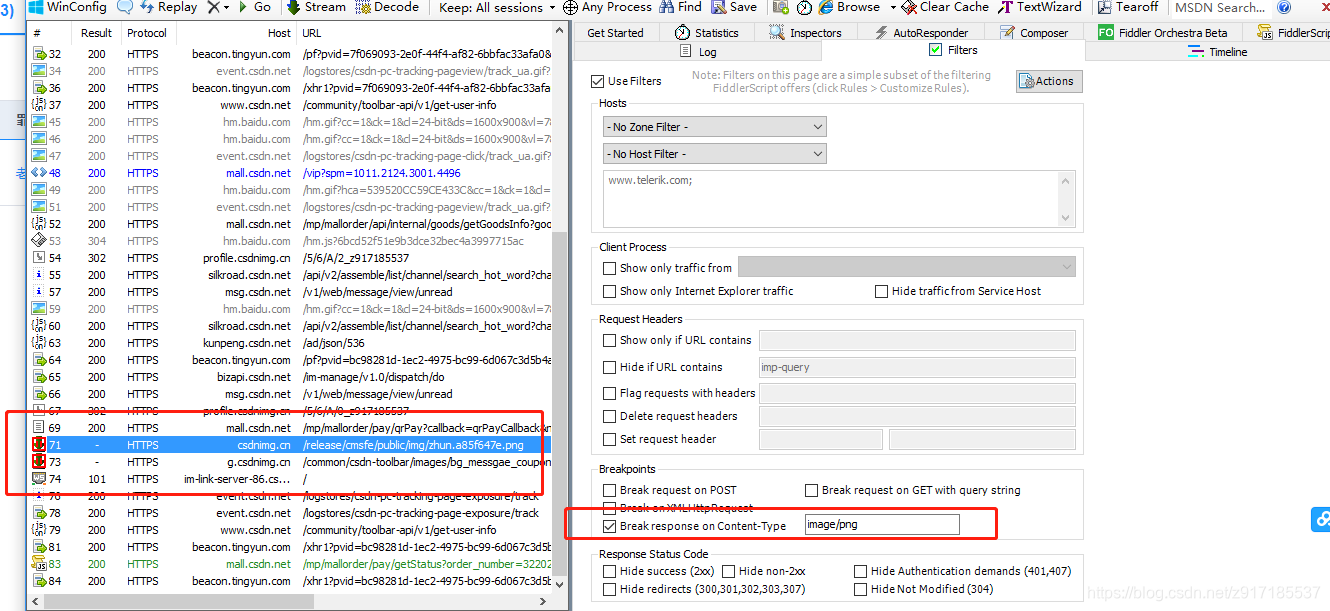Open the process list dropdown
The height and width of the screenshot is (611, 1330).
(x=907, y=267)
